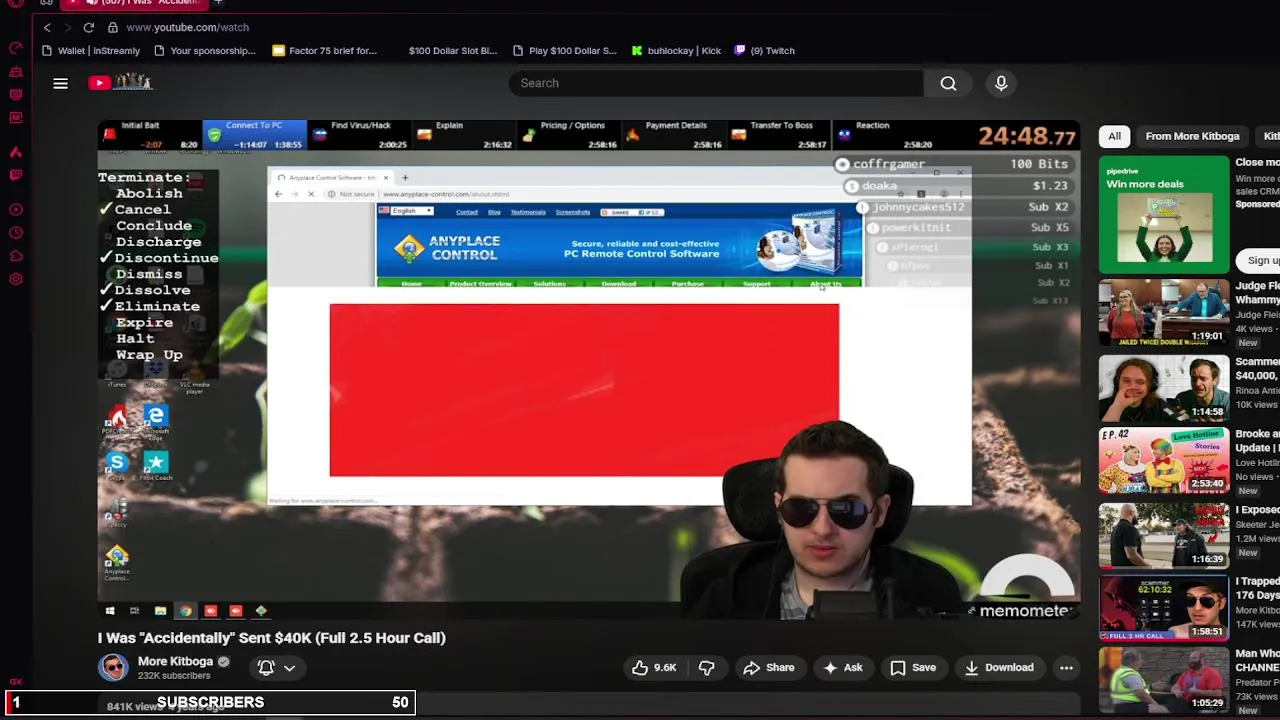Viewport: 1280px width, 720px height.
Task: Click video title text
Action: 272,638
